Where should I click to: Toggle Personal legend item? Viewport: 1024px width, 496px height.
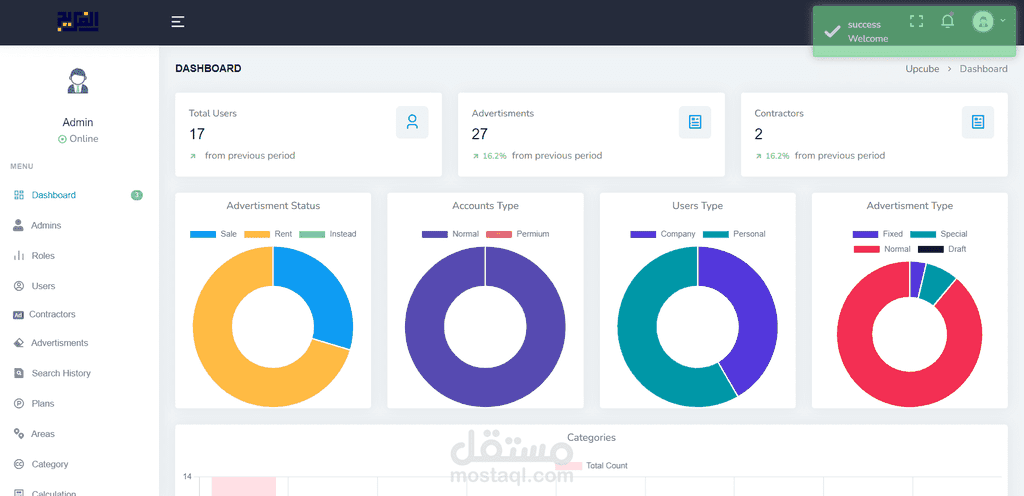[734, 234]
